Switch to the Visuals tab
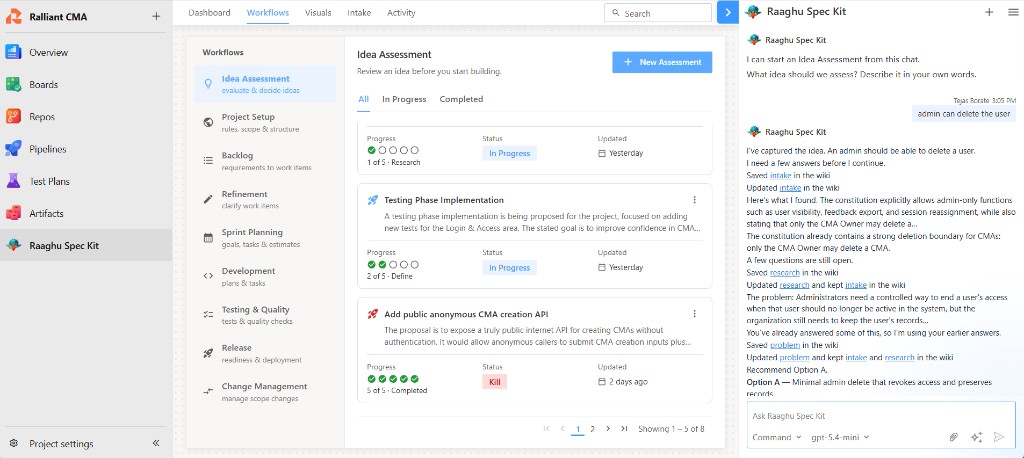1024x458 pixels. [318, 12]
